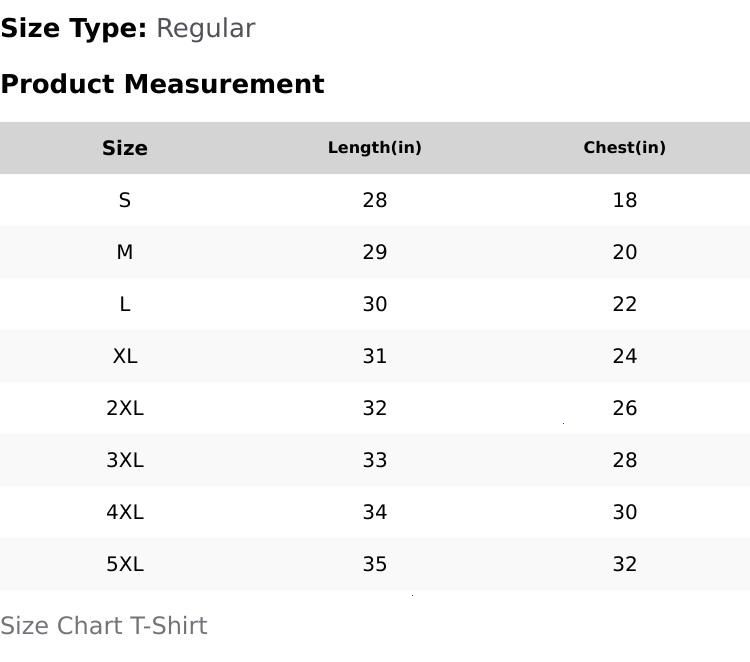750x662 pixels.
Task: Choose the 4XL size row label
Action: click(x=125, y=512)
